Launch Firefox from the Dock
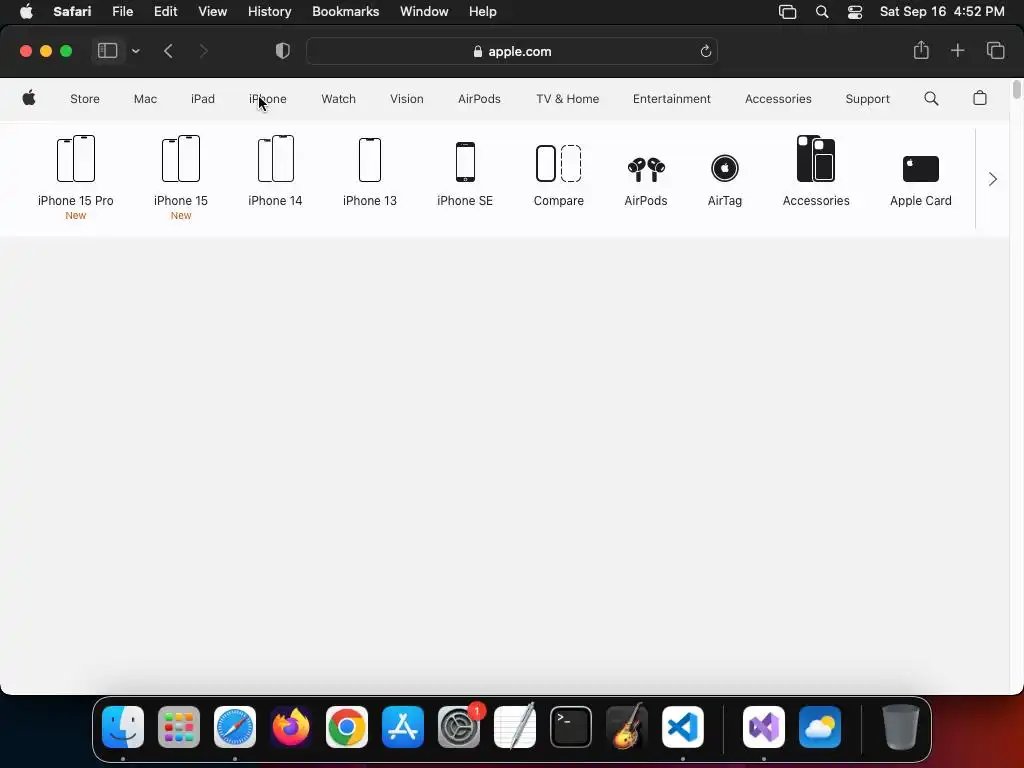This screenshot has width=1024, height=768. click(x=291, y=727)
